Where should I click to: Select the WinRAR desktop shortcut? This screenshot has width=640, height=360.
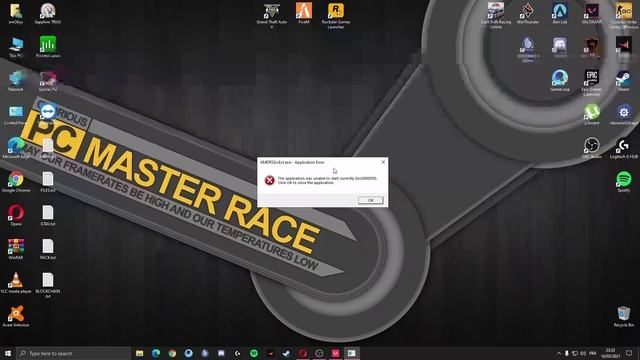point(16,249)
